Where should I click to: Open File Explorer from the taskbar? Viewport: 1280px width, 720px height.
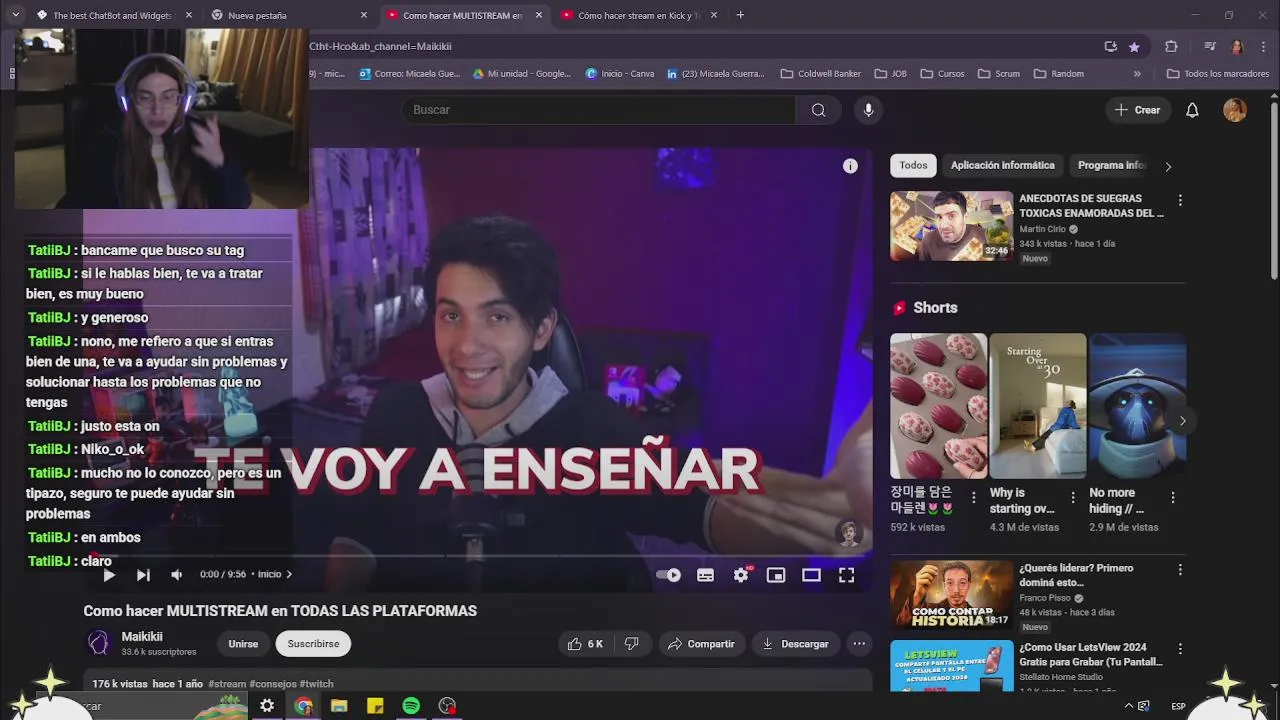[339, 706]
